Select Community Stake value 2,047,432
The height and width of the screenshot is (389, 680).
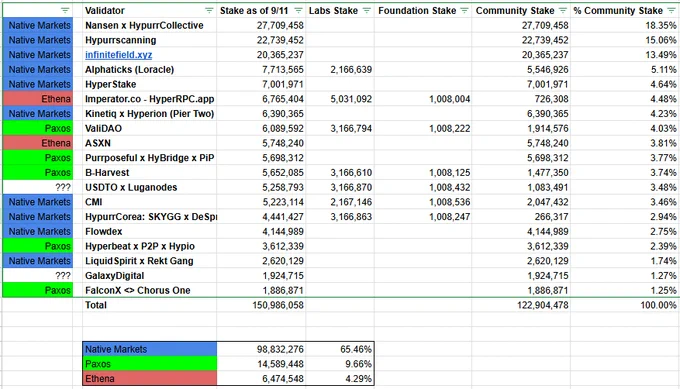tap(521, 203)
